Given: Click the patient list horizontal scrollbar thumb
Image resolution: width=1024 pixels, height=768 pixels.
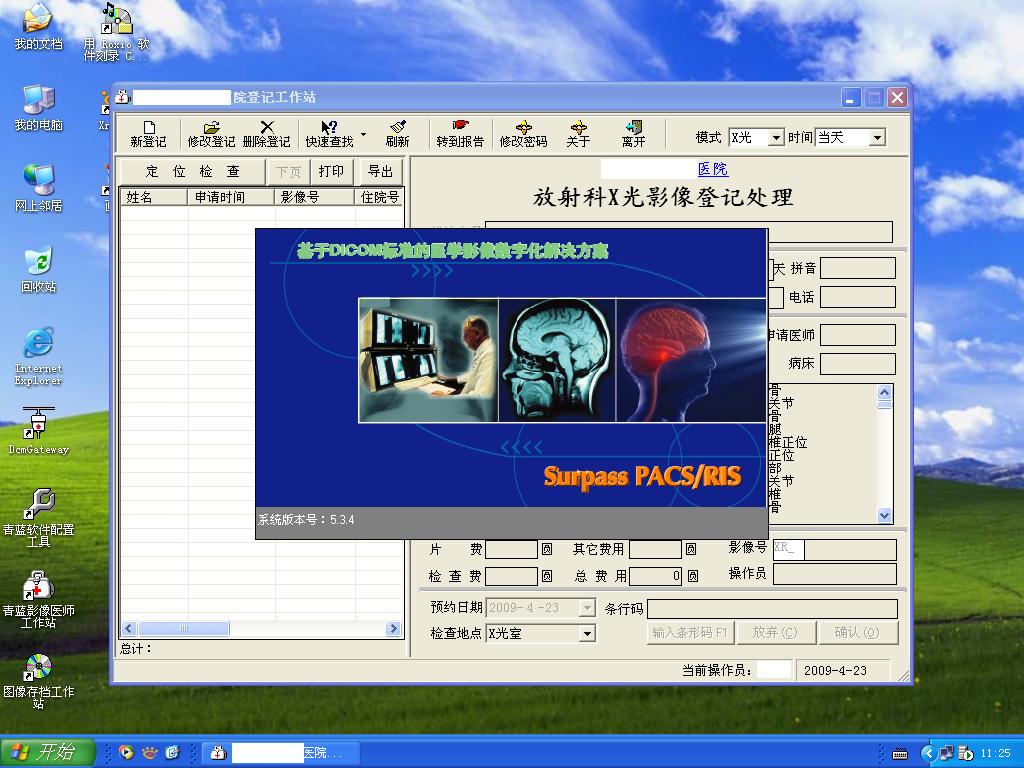Looking at the screenshot, I should 184,628.
